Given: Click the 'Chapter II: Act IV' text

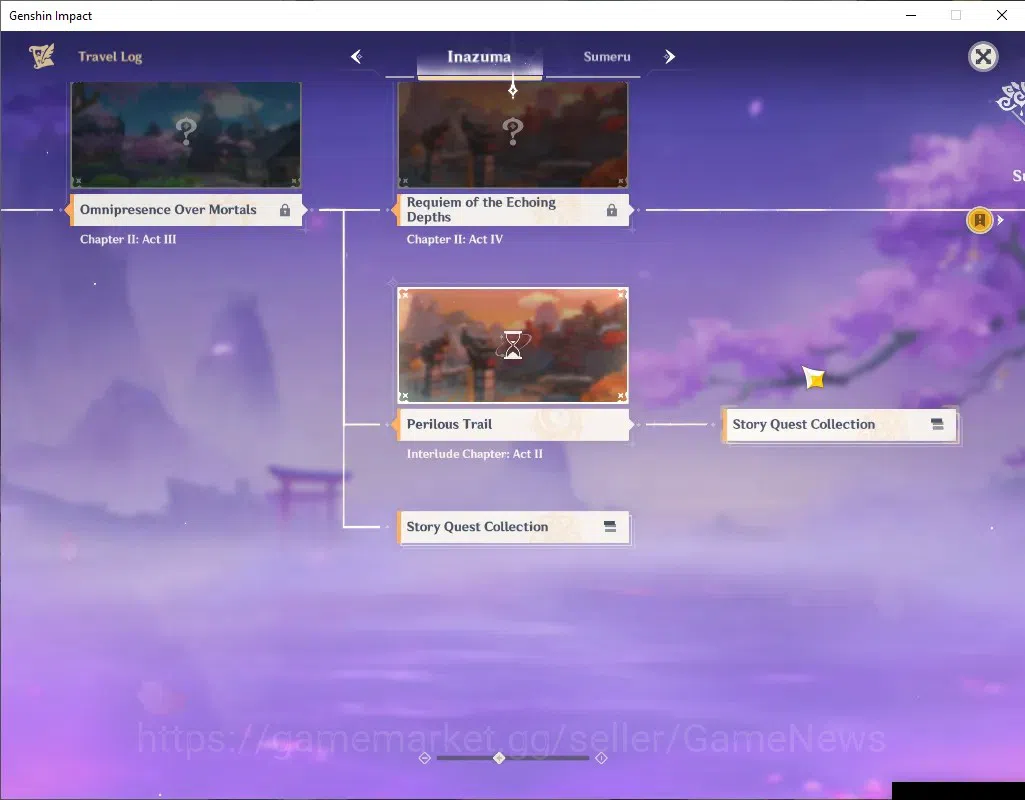Looking at the screenshot, I should 455,239.
